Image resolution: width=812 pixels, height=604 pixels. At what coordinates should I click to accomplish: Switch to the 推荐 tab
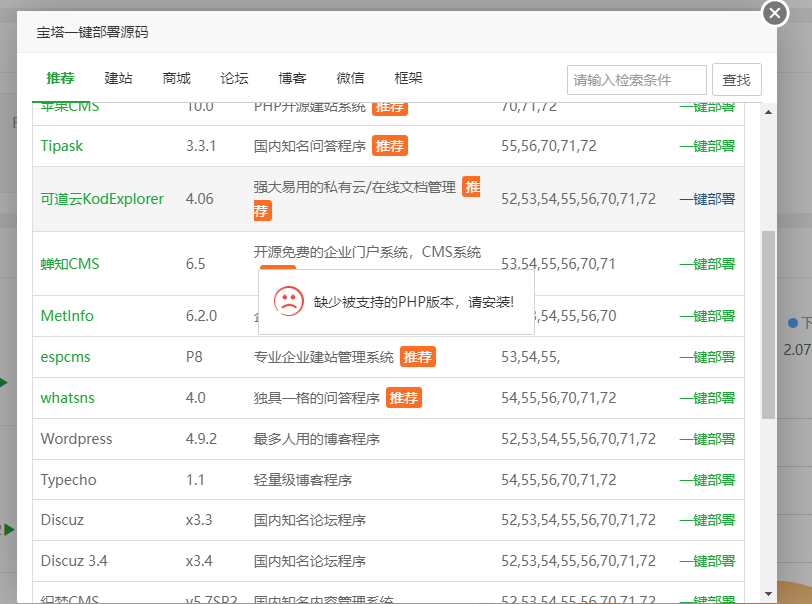[x=60, y=78]
